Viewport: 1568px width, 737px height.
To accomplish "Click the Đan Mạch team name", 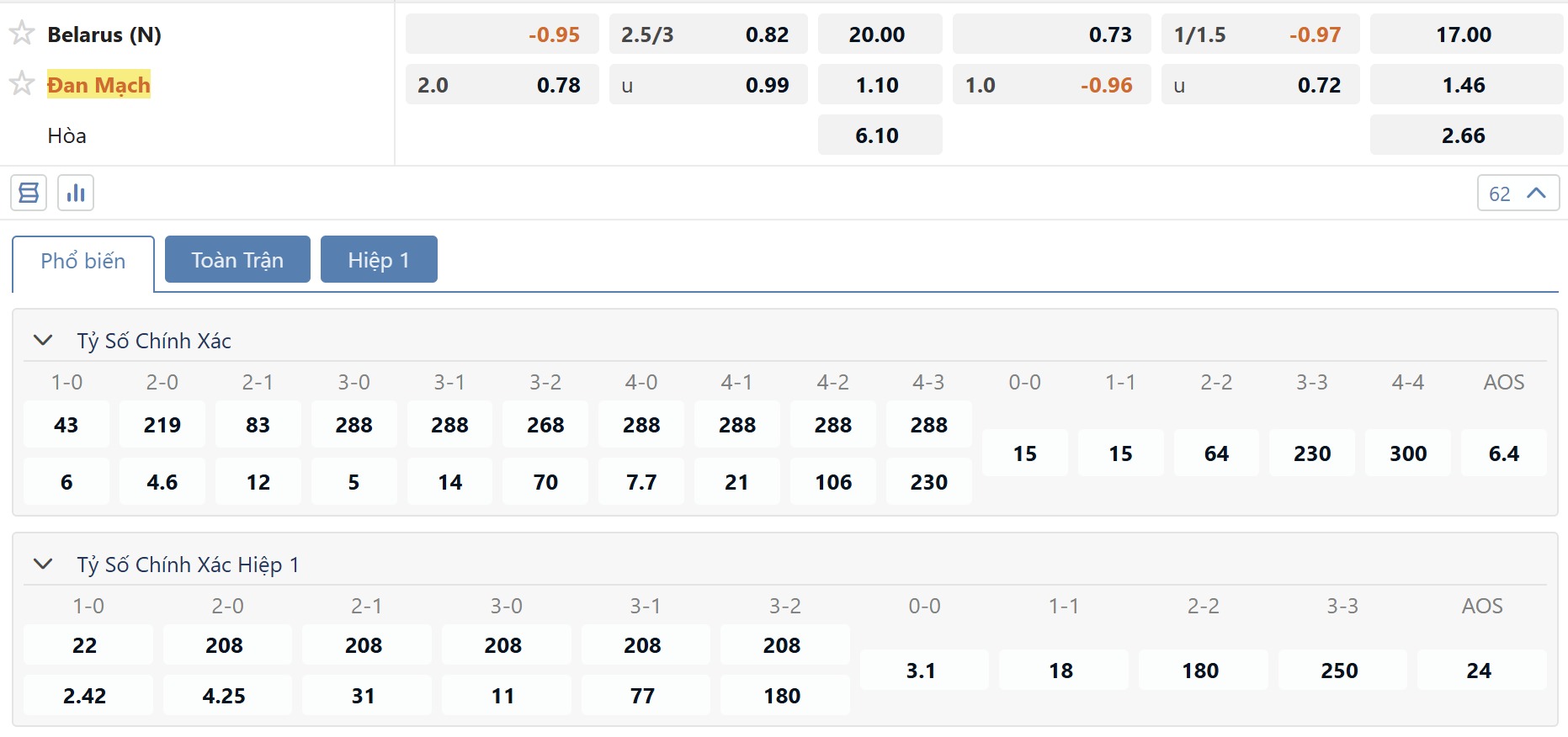I will pyautogui.click(x=98, y=85).
